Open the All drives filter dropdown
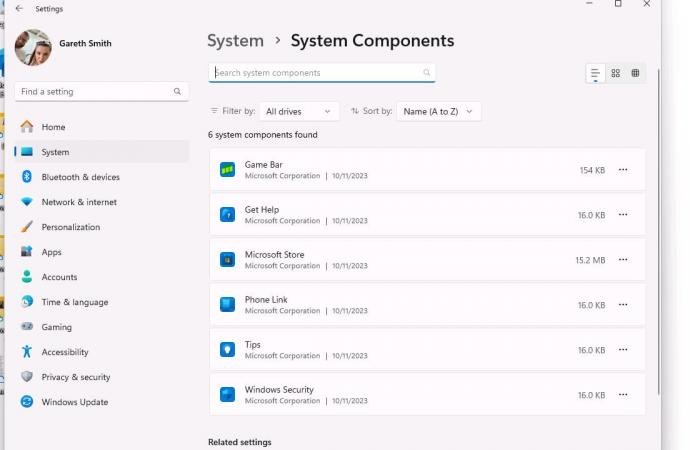Screen dimensions: 690x450 coord(299,111)
